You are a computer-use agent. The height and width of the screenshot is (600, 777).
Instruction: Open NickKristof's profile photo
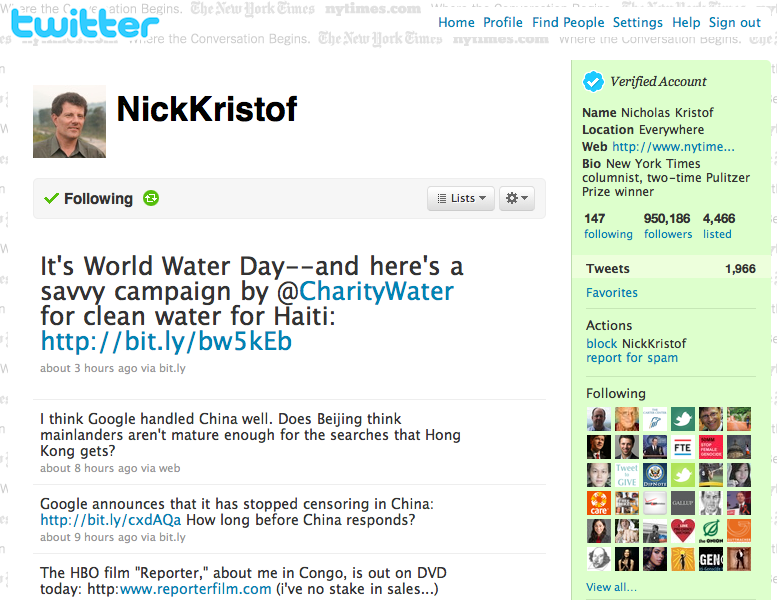pos(69,121)
